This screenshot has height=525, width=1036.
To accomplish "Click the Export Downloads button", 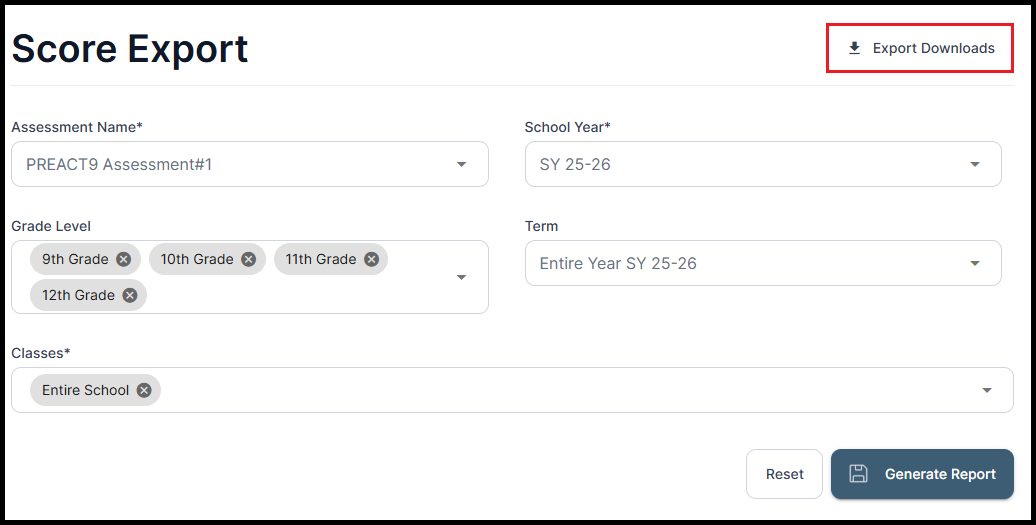I will point(920,48).
